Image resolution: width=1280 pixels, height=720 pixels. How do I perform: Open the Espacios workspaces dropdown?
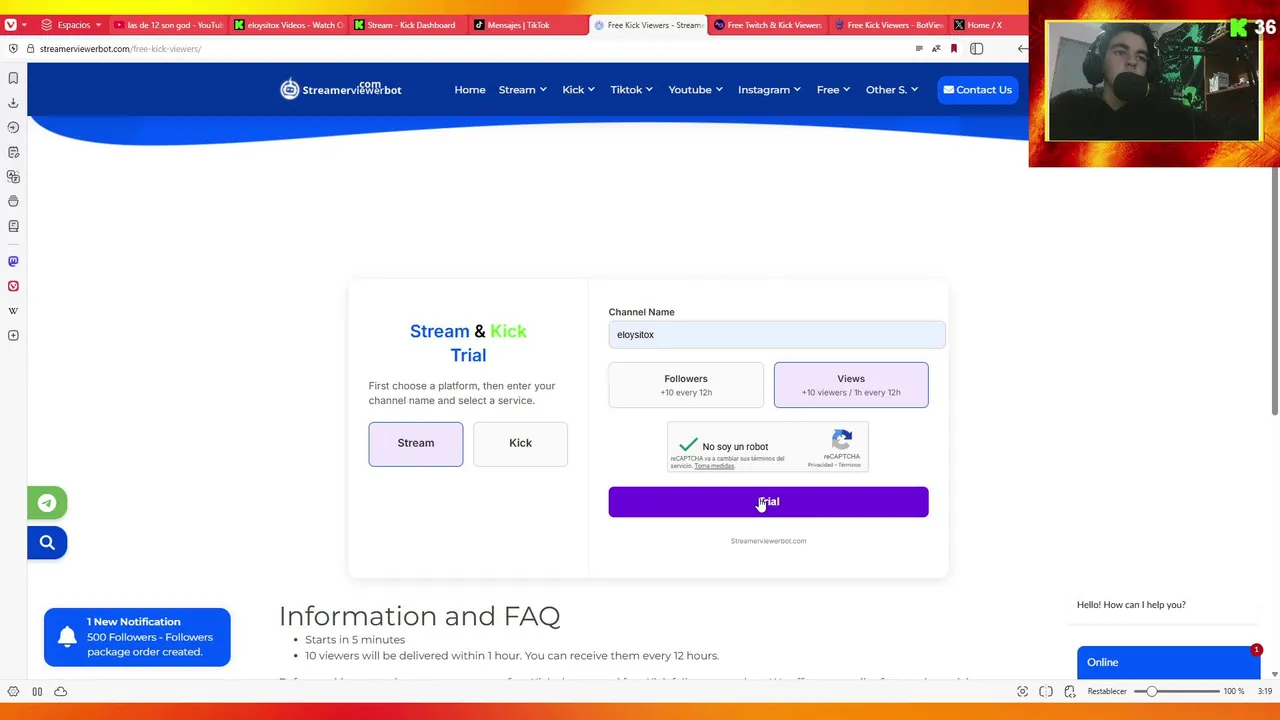72,25
